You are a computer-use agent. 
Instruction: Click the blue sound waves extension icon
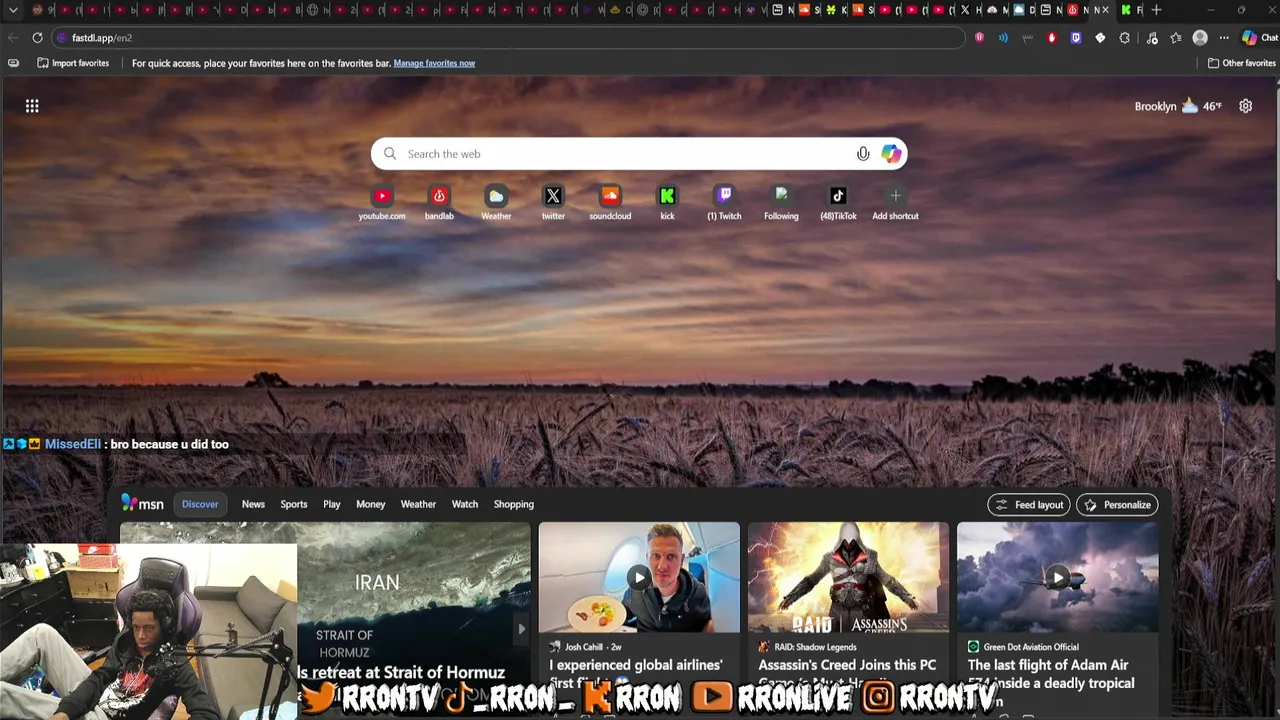[1003, 38]
